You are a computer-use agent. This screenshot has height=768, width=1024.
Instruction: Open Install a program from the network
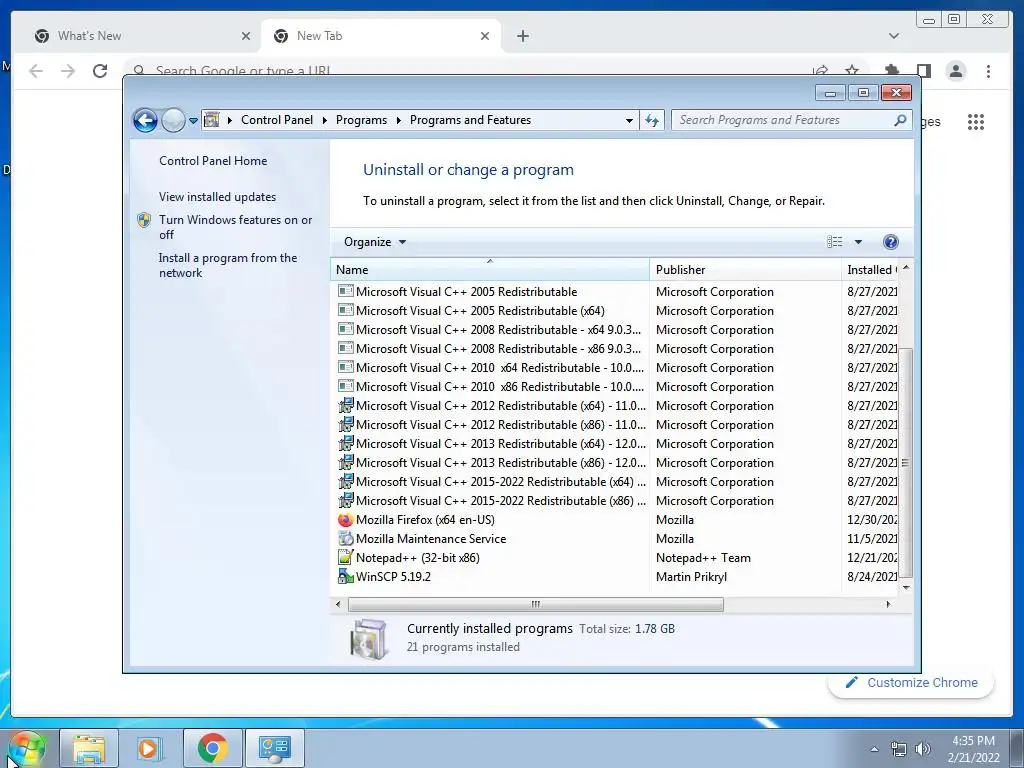228,265
